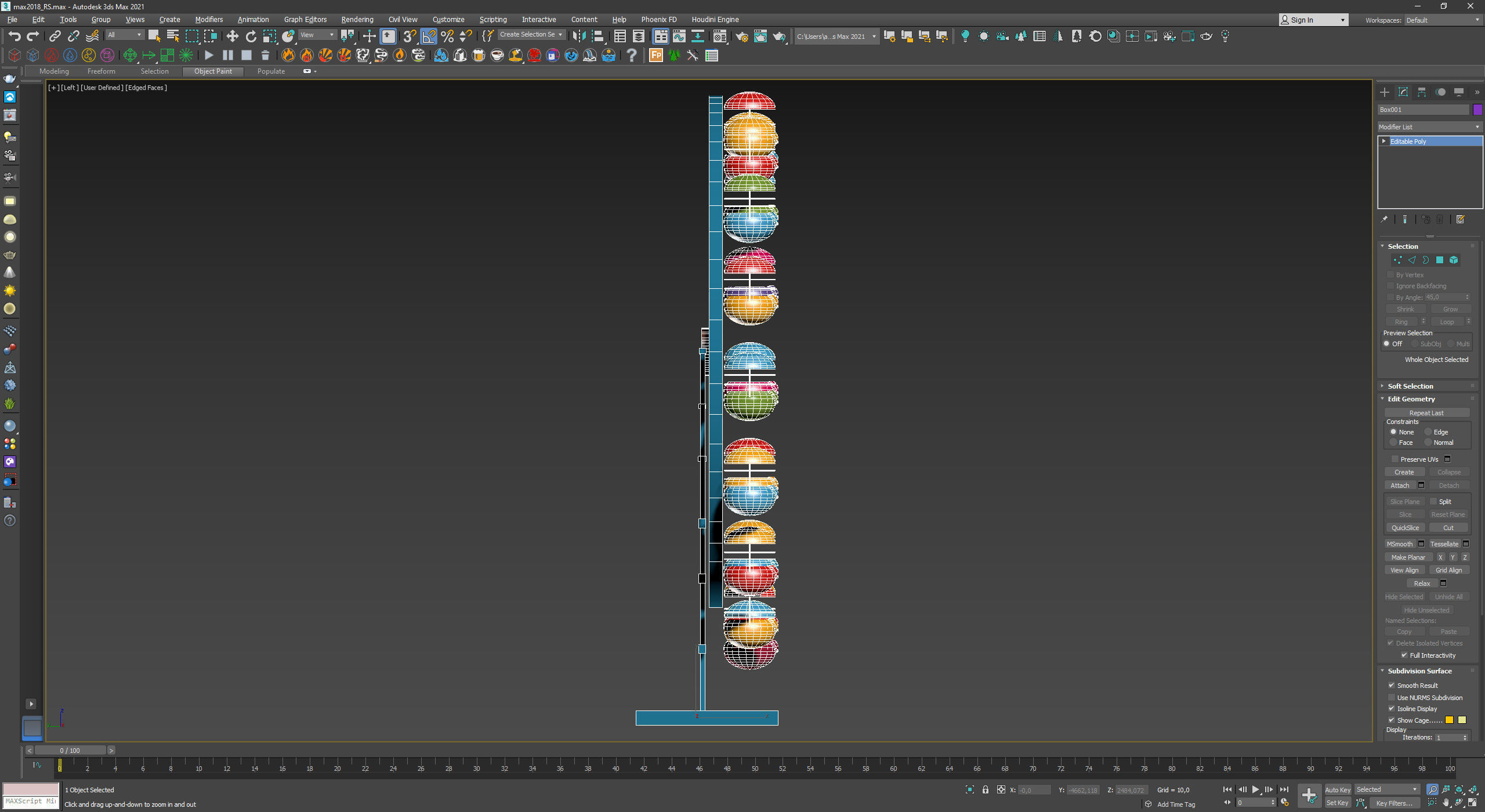This screenshot has width=1485, height=812.
Task: Click the purple object color swatch
Action: click(1477, 110)
